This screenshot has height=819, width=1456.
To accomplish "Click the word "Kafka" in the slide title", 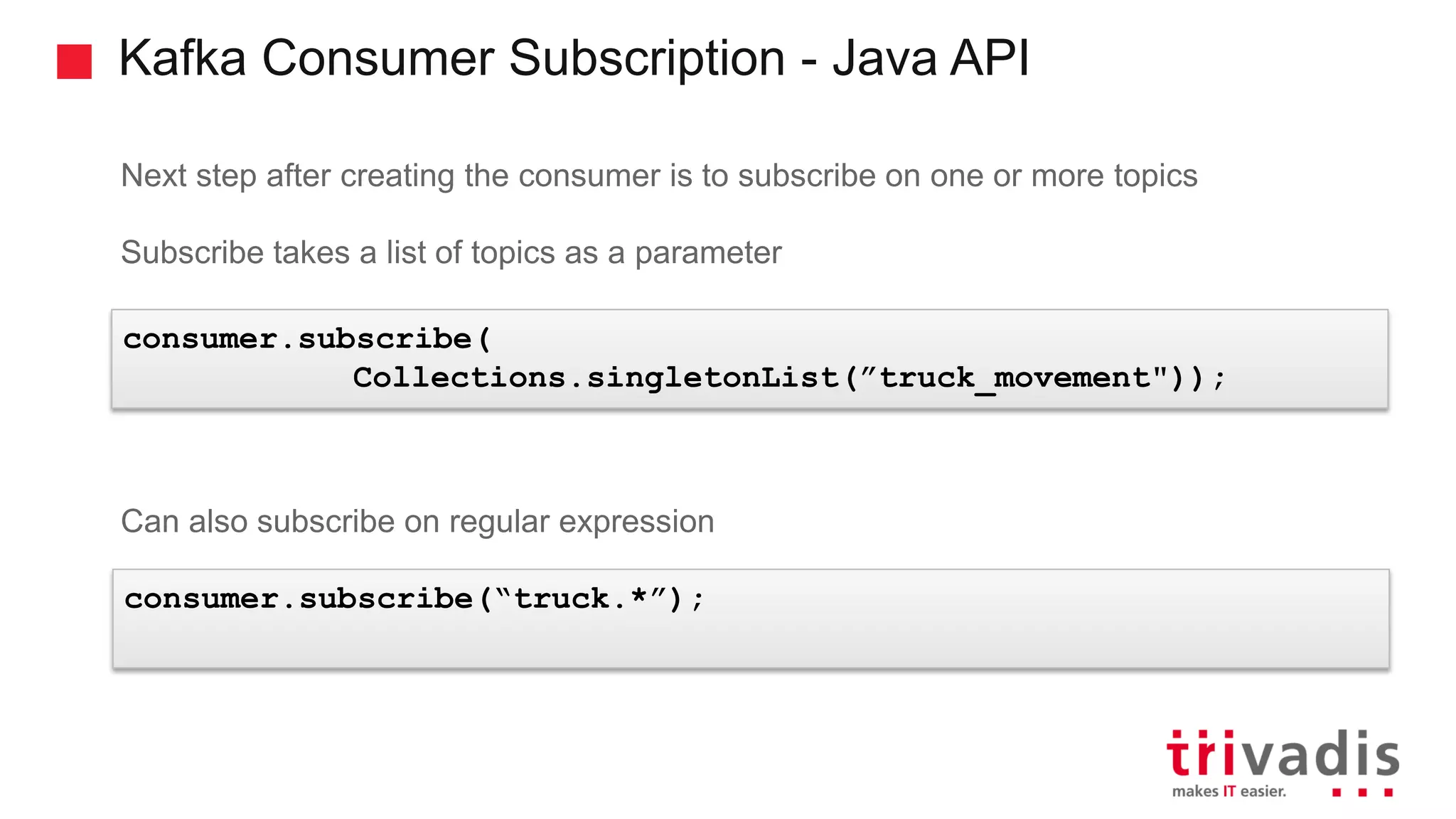I will coord(182,58).
